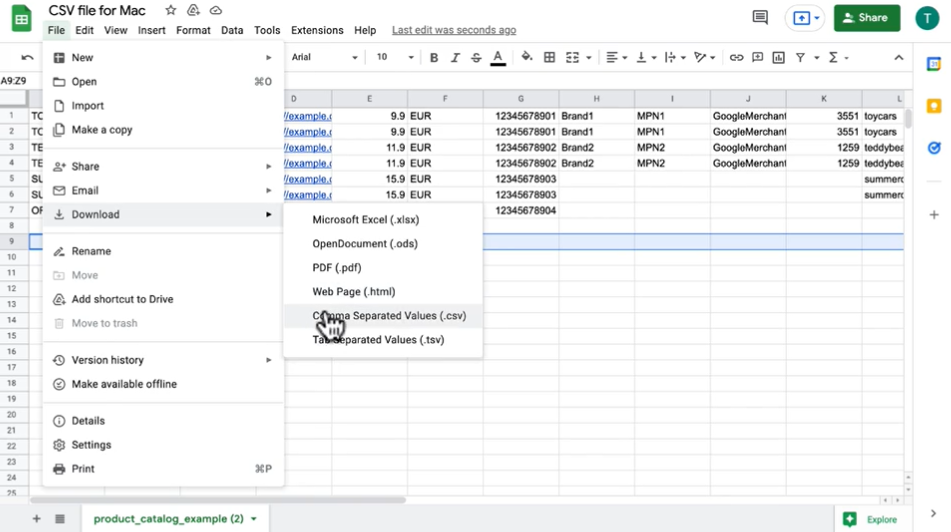Click the undo arrow icon
Viewport: 951px width, 532px height.
27,58
